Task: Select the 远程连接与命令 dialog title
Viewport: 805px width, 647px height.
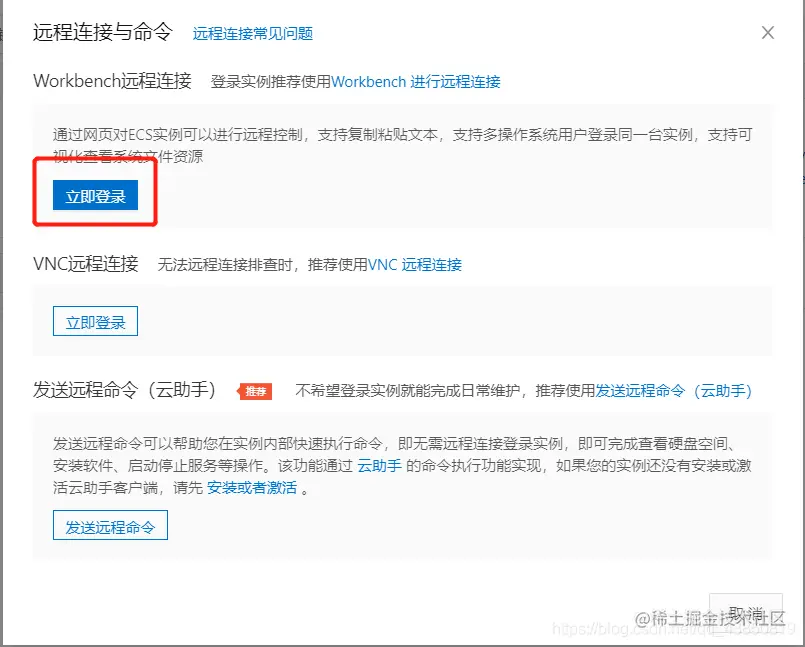Action: coord(103,32)
